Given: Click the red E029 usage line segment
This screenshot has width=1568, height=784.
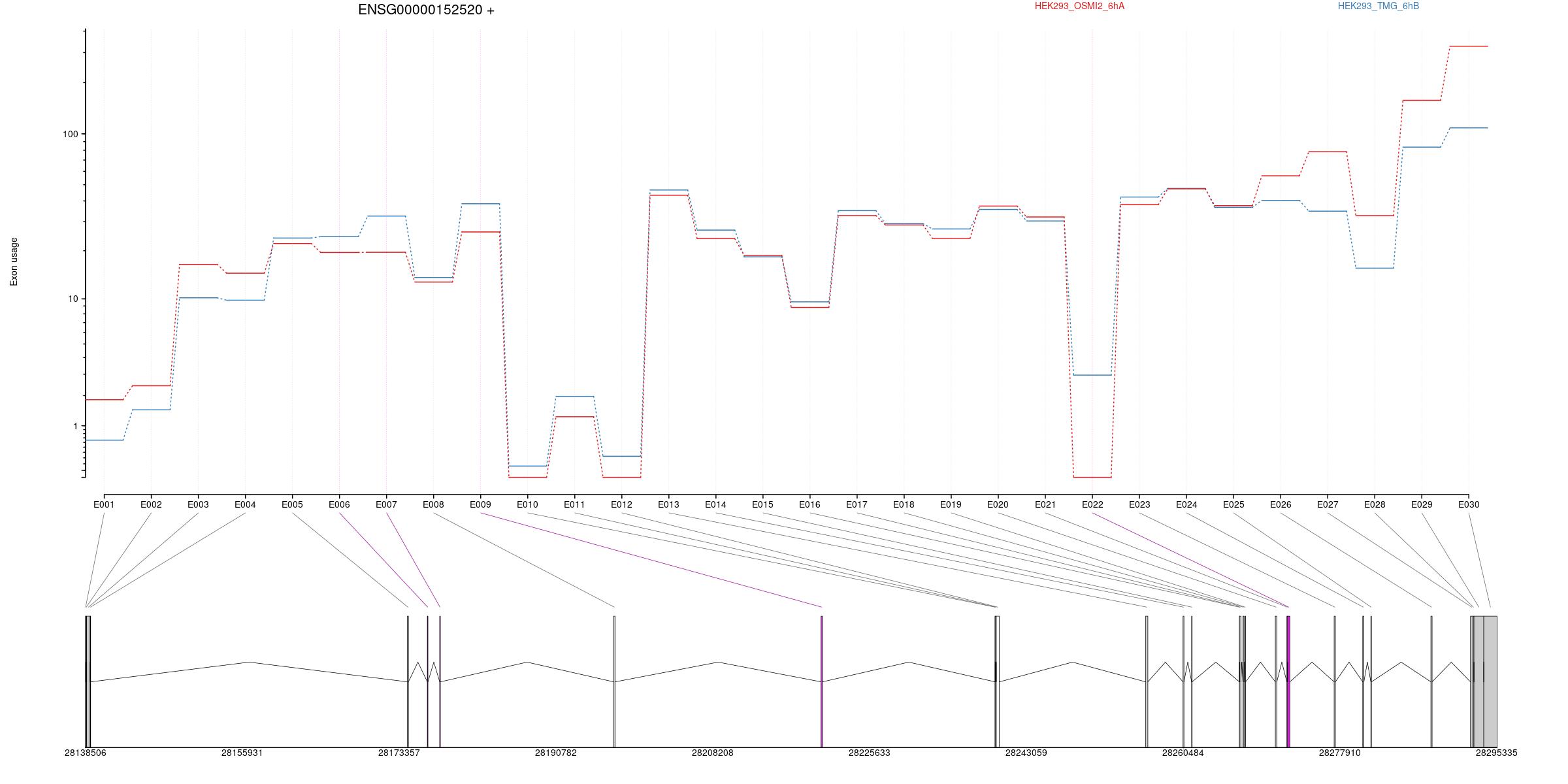Looking at the screenshot, I should point(1422,101).
